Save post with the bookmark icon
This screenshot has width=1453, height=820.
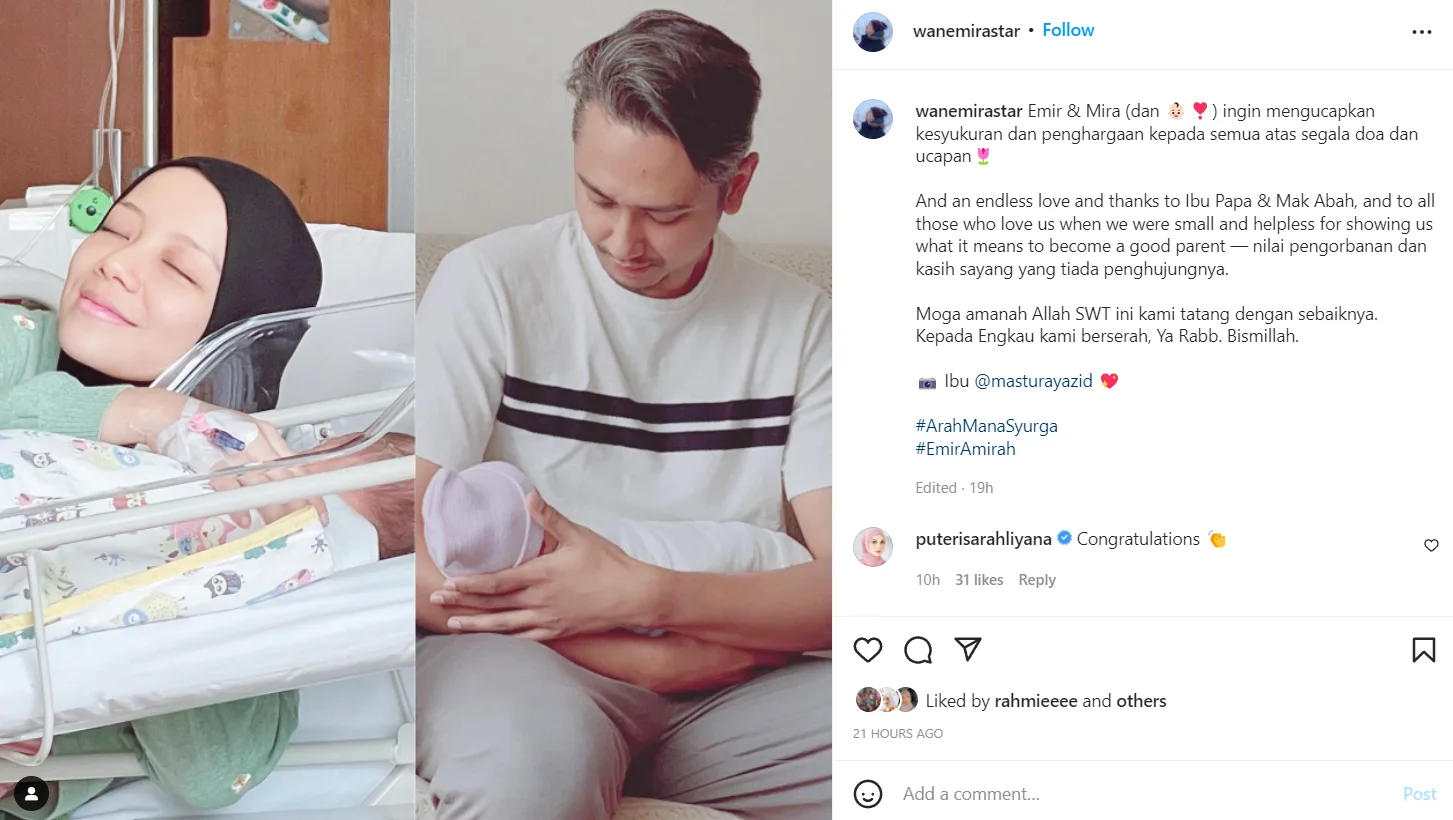coord(1424,650)
